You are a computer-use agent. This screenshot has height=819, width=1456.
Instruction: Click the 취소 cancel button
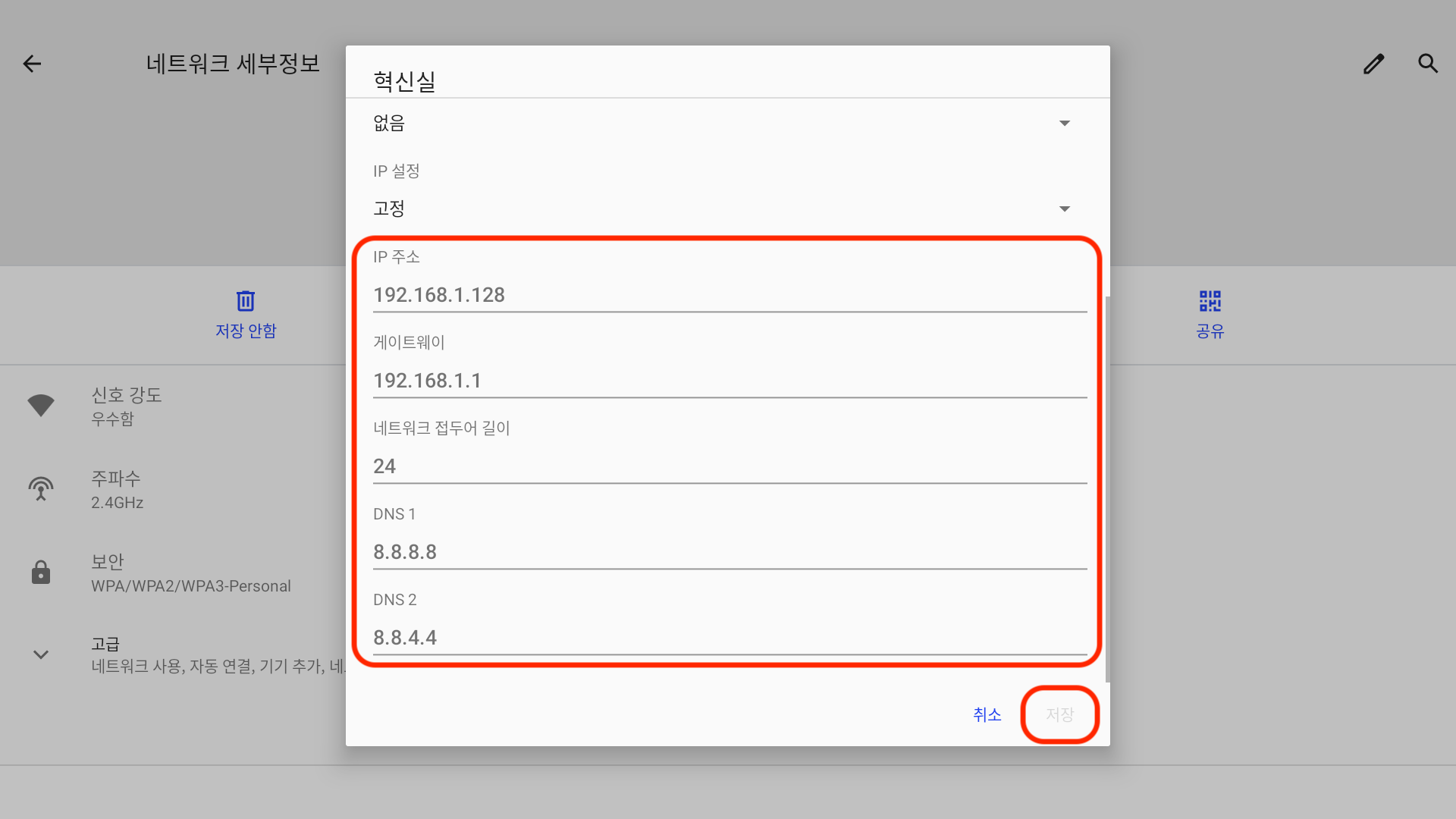(987, 714)
